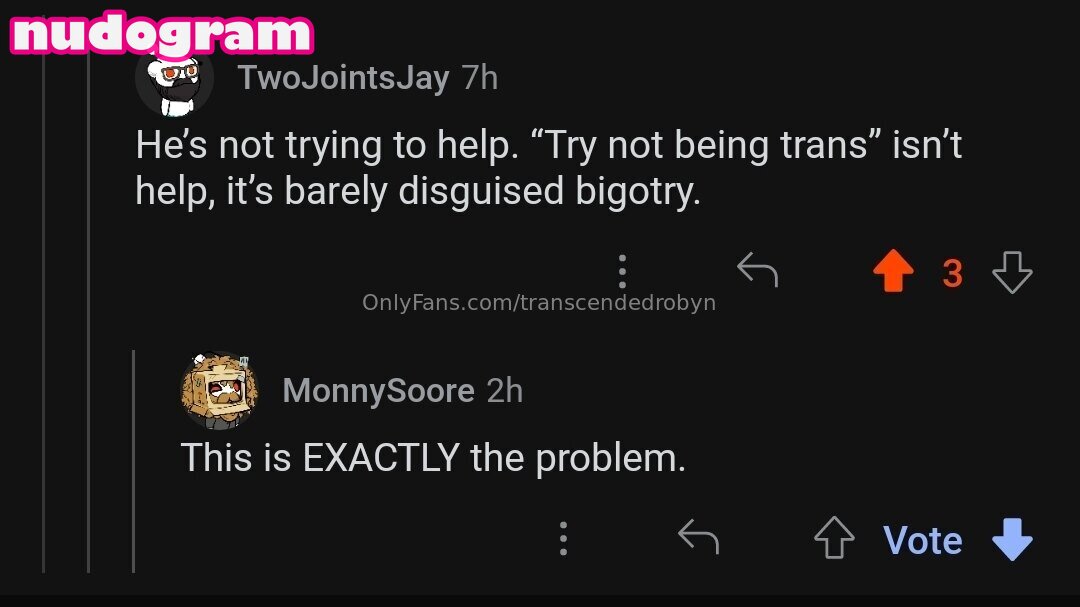Open the MonnySoore username profile link

coord(378,391)
